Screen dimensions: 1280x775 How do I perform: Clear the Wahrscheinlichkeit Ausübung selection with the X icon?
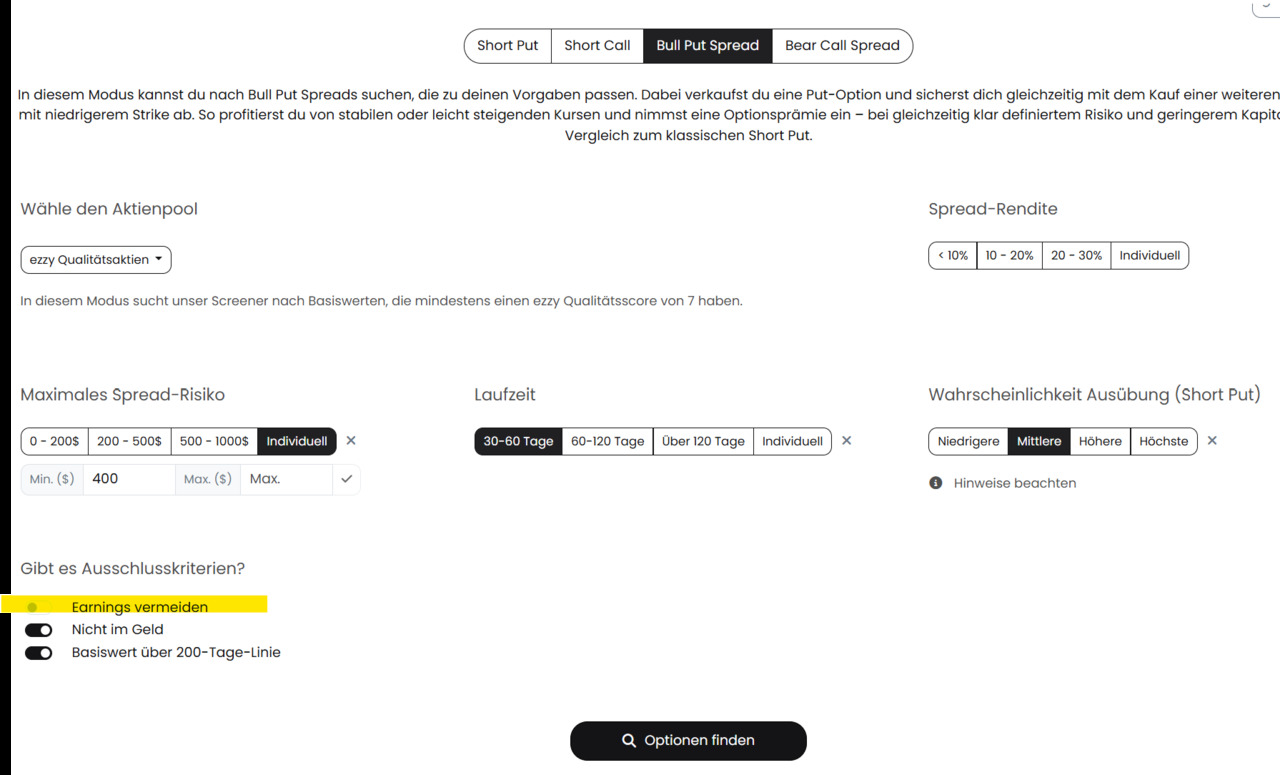click(1212, 441)
